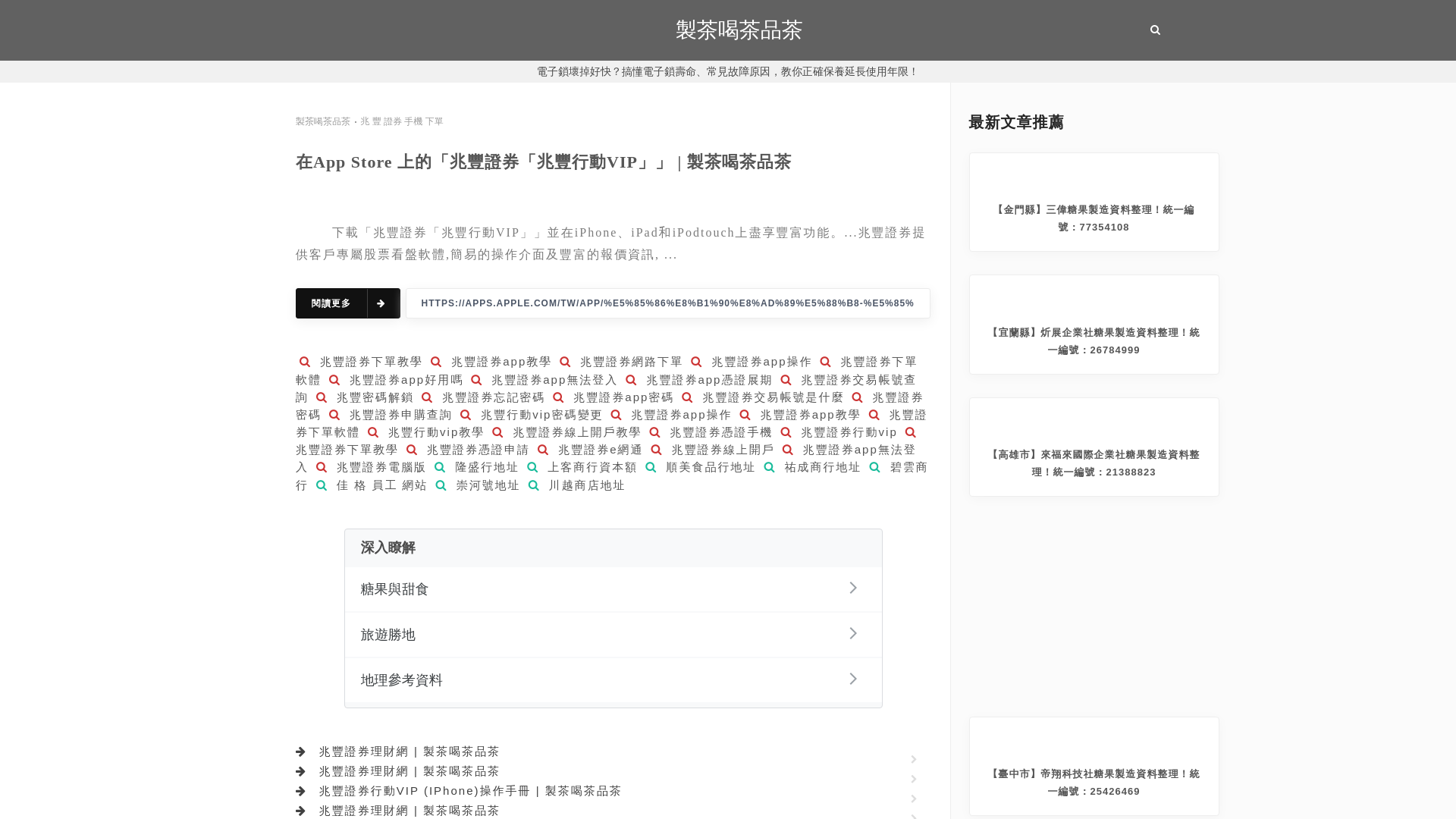Click search icon beside 兆豐證券申購查詢

coord(334,415)
